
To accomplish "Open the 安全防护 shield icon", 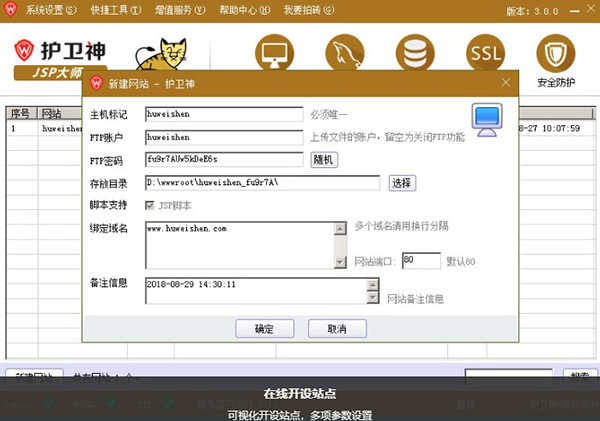I will 558,55.
